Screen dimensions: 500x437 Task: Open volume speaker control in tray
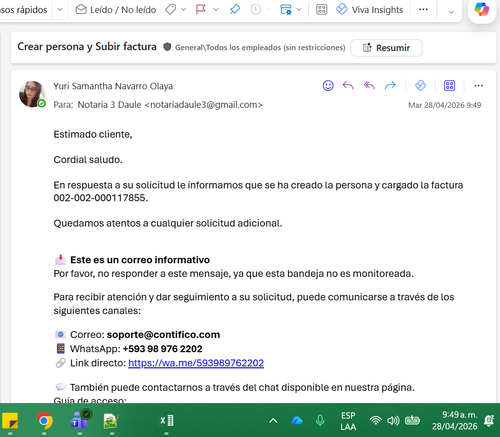[393, 421]
